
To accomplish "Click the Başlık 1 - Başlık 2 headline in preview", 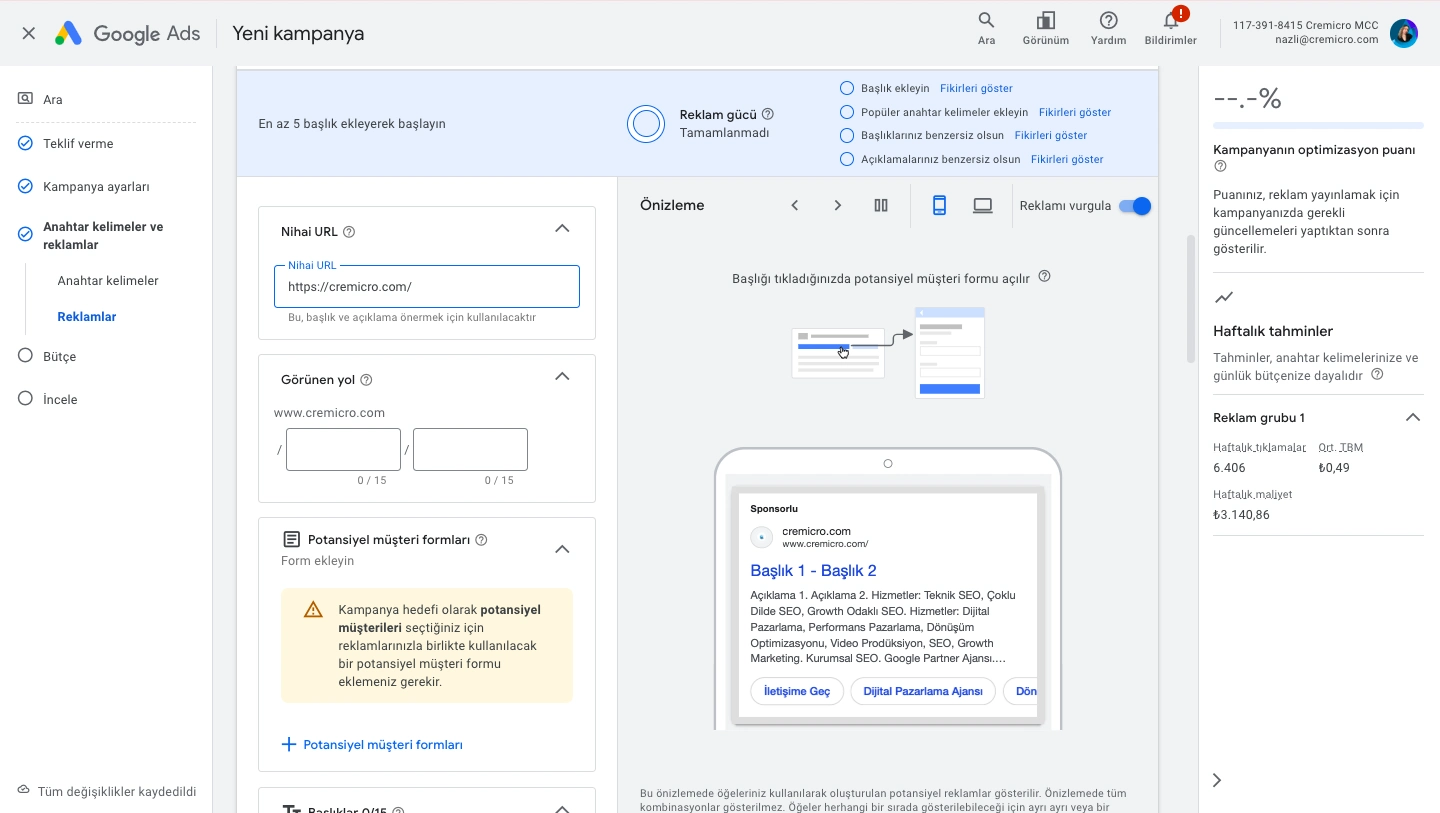I will 813,571.
